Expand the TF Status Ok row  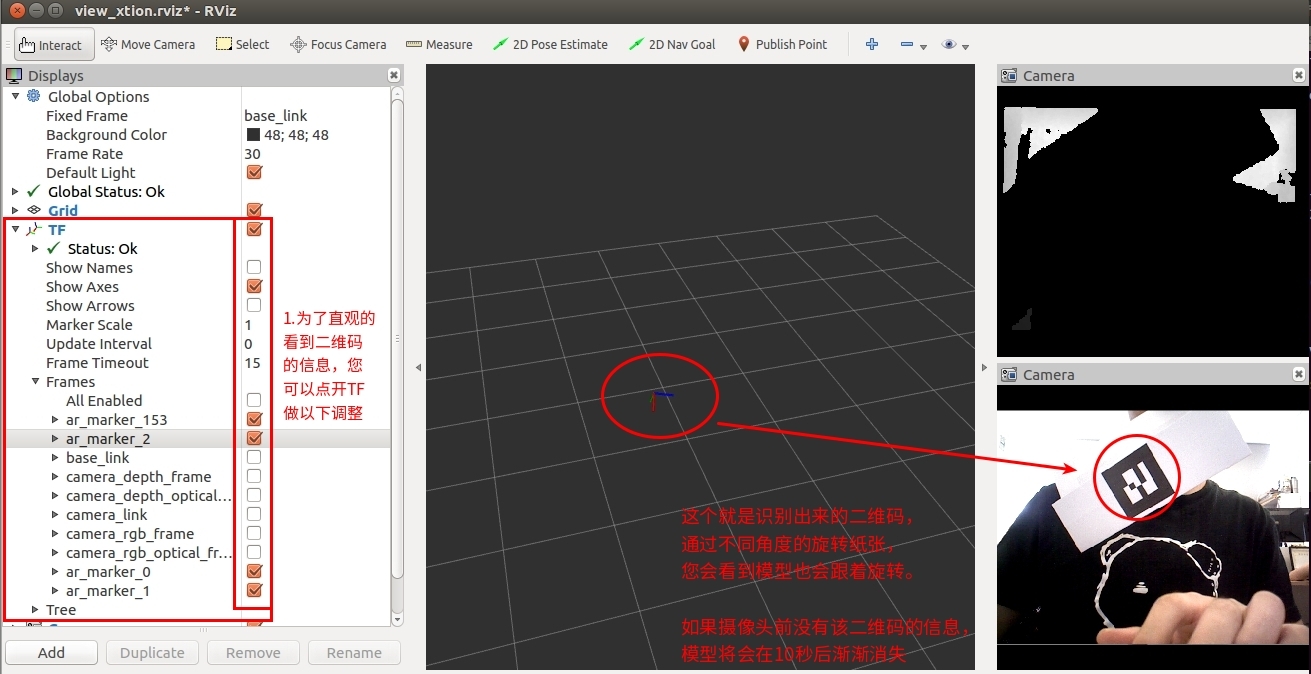(x=35, y=248)
